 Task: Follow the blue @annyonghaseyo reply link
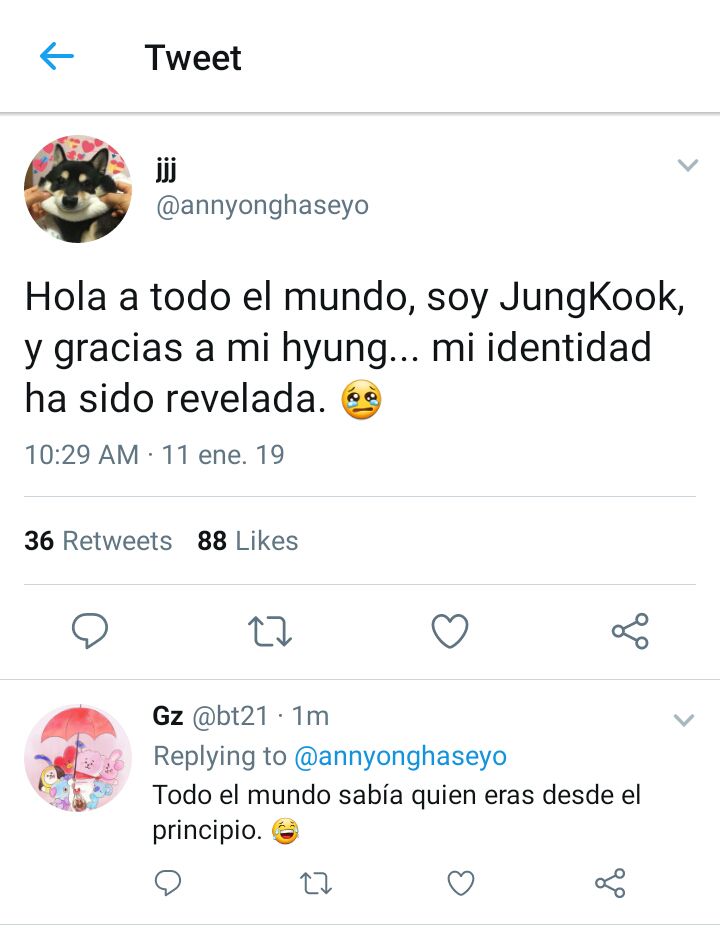click(401, 756)
